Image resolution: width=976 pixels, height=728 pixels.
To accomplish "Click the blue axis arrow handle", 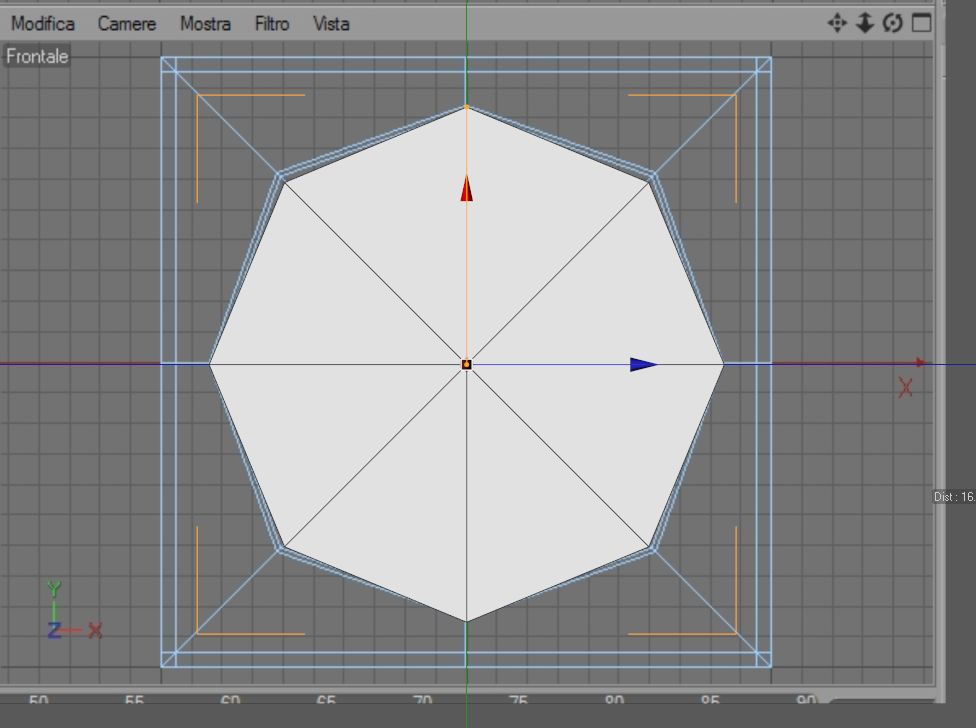I will [644, 365].
